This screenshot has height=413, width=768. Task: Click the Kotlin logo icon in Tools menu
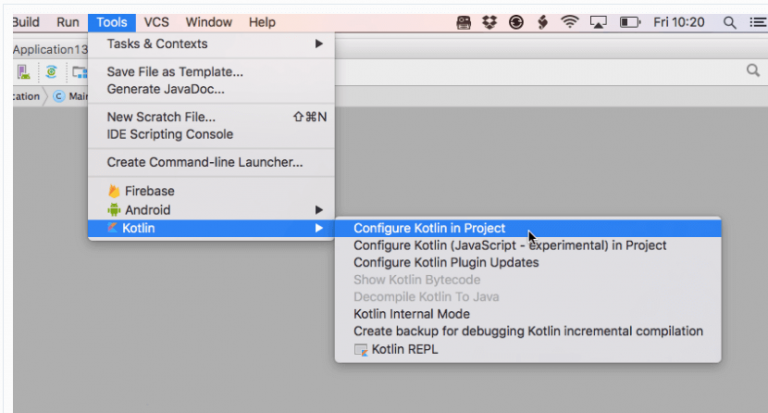114,229
